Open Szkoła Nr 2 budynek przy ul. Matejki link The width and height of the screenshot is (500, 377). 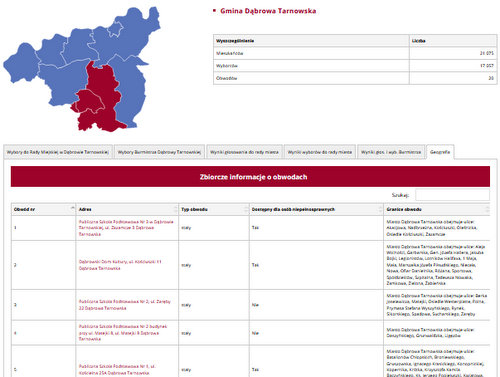(x=123, y=333)
